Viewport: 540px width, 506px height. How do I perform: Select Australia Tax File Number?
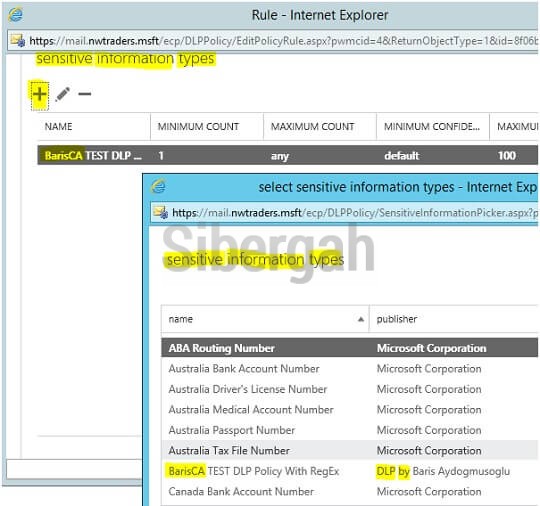click(x=350, y=450)
